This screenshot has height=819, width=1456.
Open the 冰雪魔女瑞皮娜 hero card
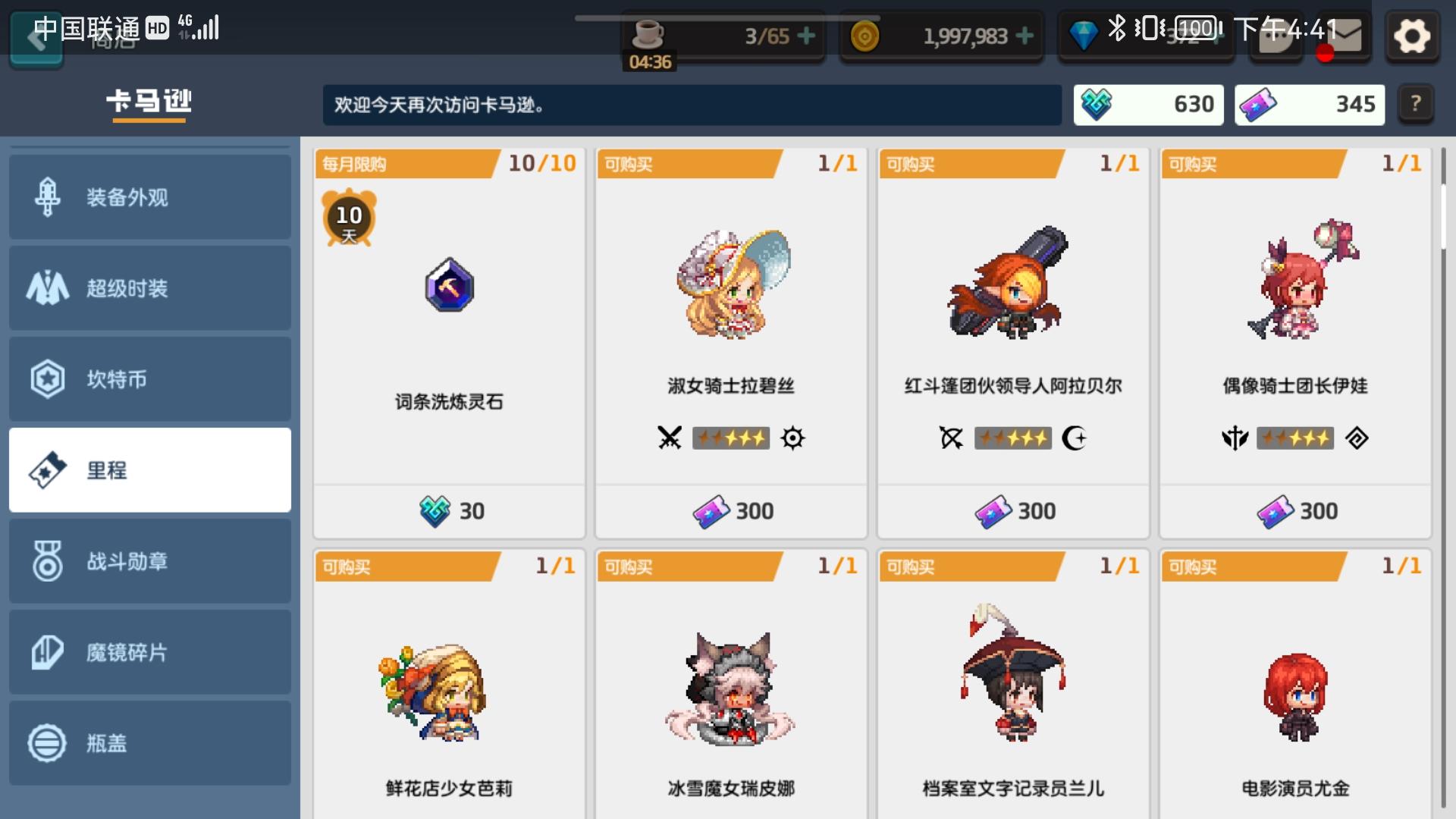[x=731, y=684]
